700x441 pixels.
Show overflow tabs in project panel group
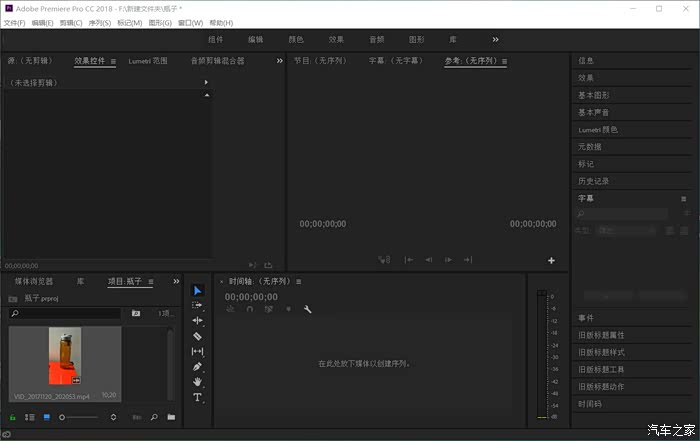(176, 282)
